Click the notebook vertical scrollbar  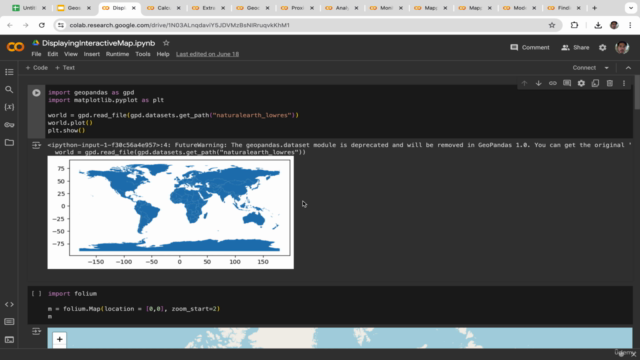point(637,93)
